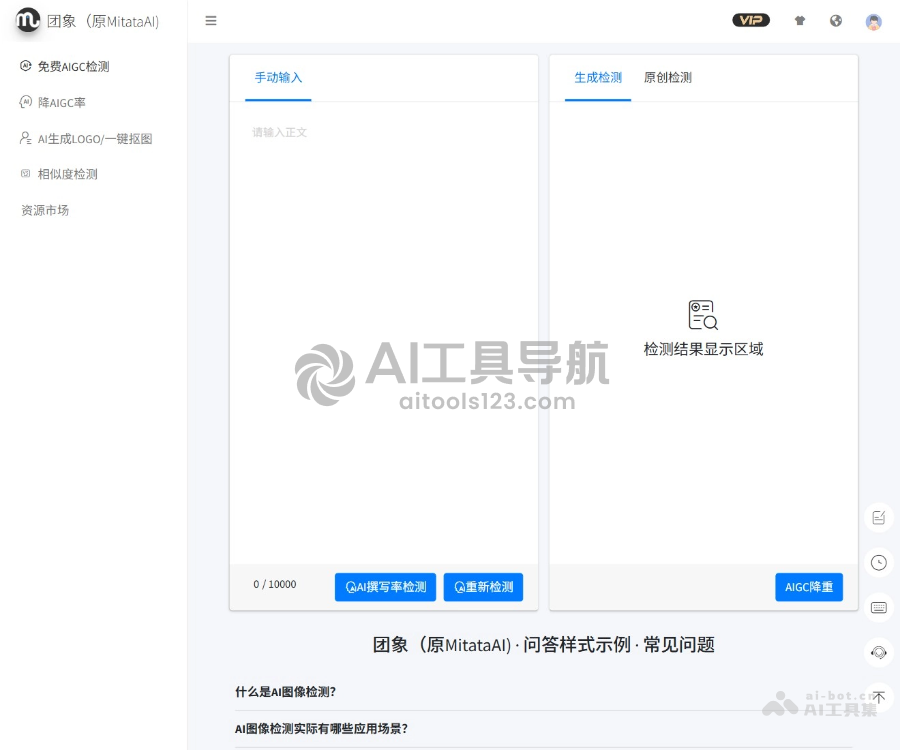Screen dimensions: 900x750
Task: Open 降AIGC率 in the sidebar
Action: [x=53, y=103]
